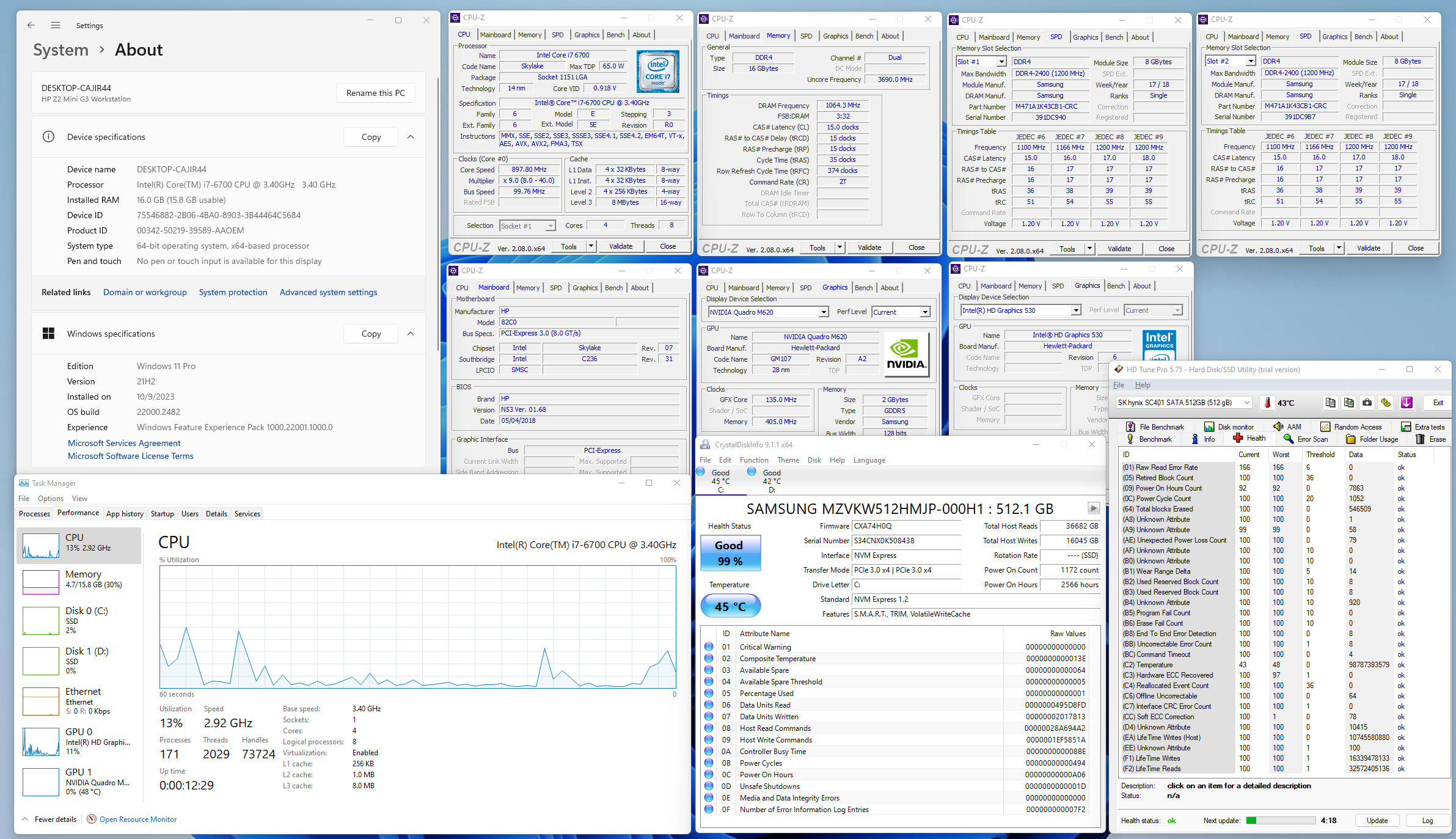Screen dimensions: 1456x839
Task: Click the purple save-to-file arrow in HD Tune
Action: pos(1407,402)
